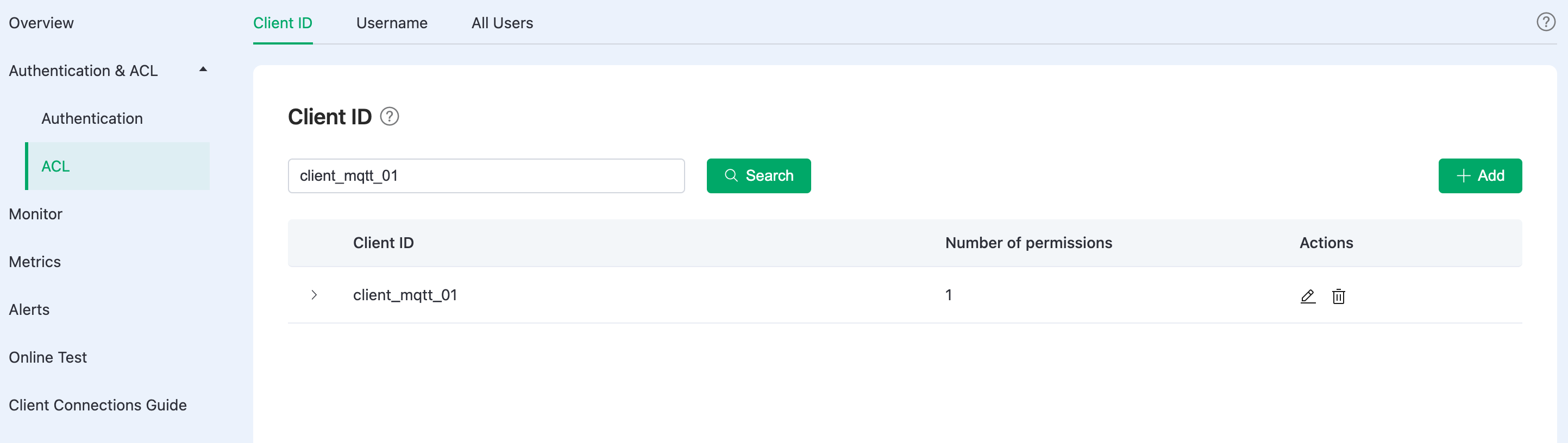The image size is (1568, 443).
Task: Click the question mark beside Client ID heading
Action: 389,116
